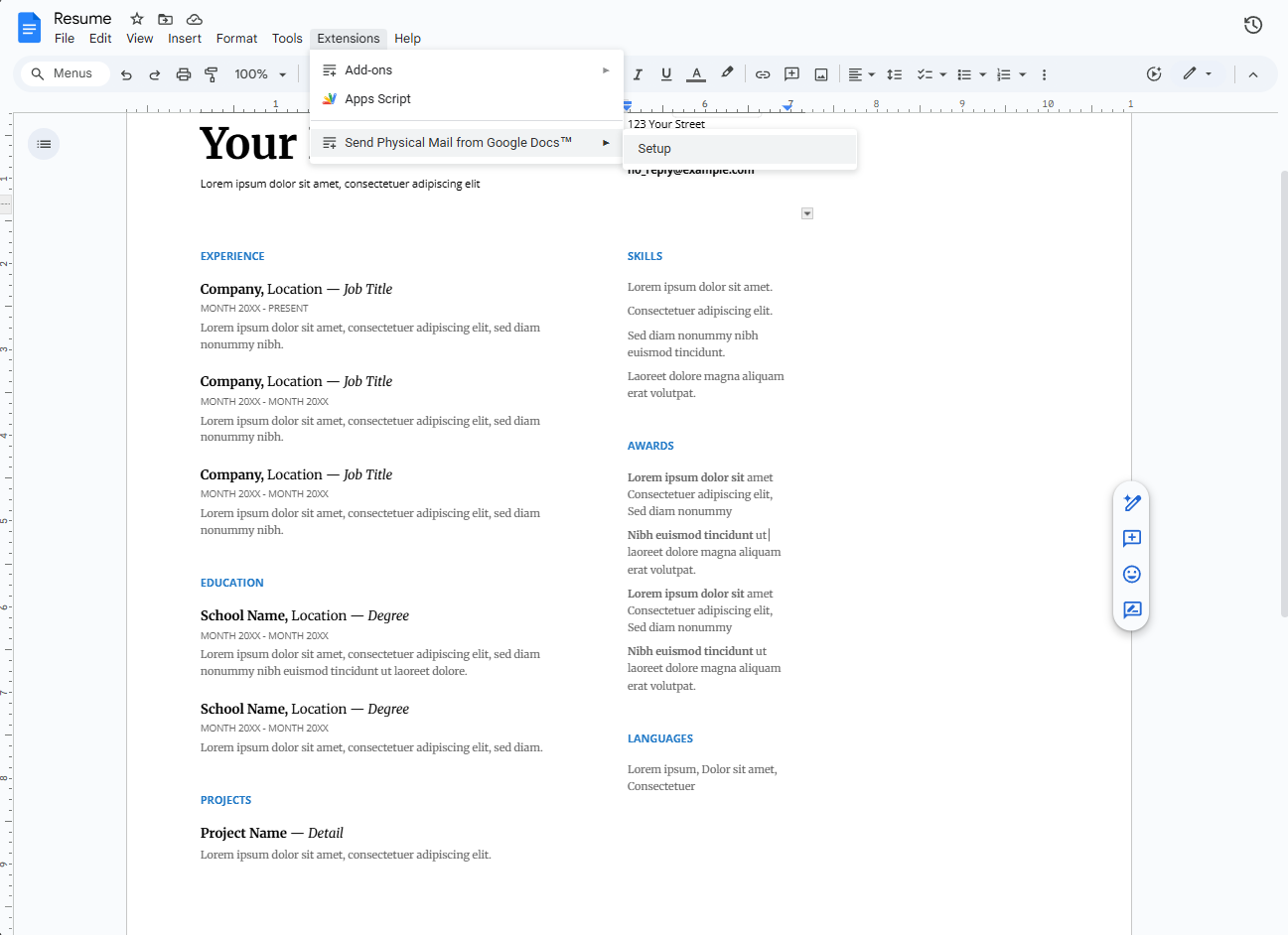The width and height of the screenshot is (1288, 935).
Task: Check the cloud document status icon
Action: pos(195,19)
